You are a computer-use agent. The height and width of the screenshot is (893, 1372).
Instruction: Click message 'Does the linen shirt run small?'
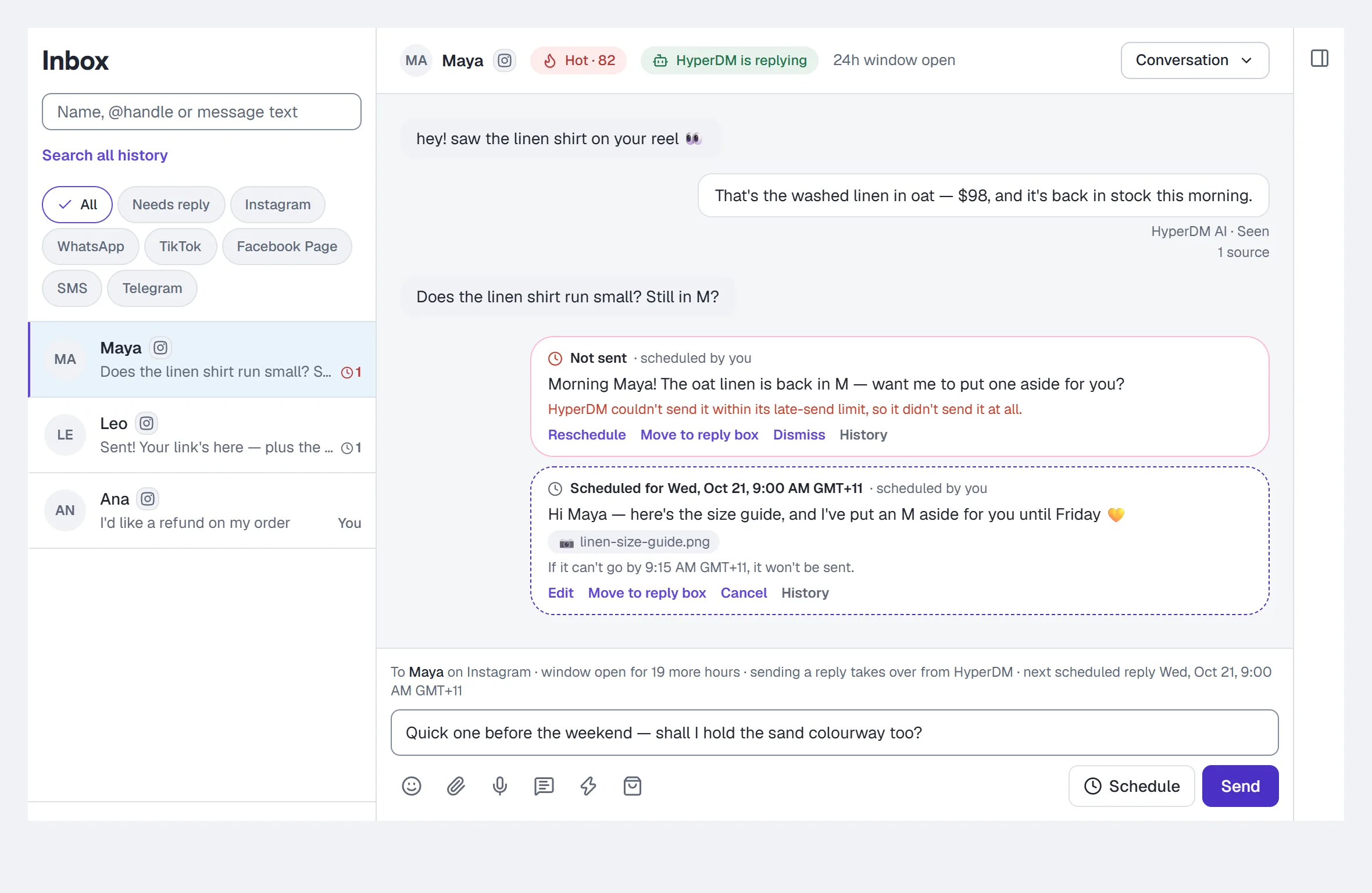[x=567, y=297]
